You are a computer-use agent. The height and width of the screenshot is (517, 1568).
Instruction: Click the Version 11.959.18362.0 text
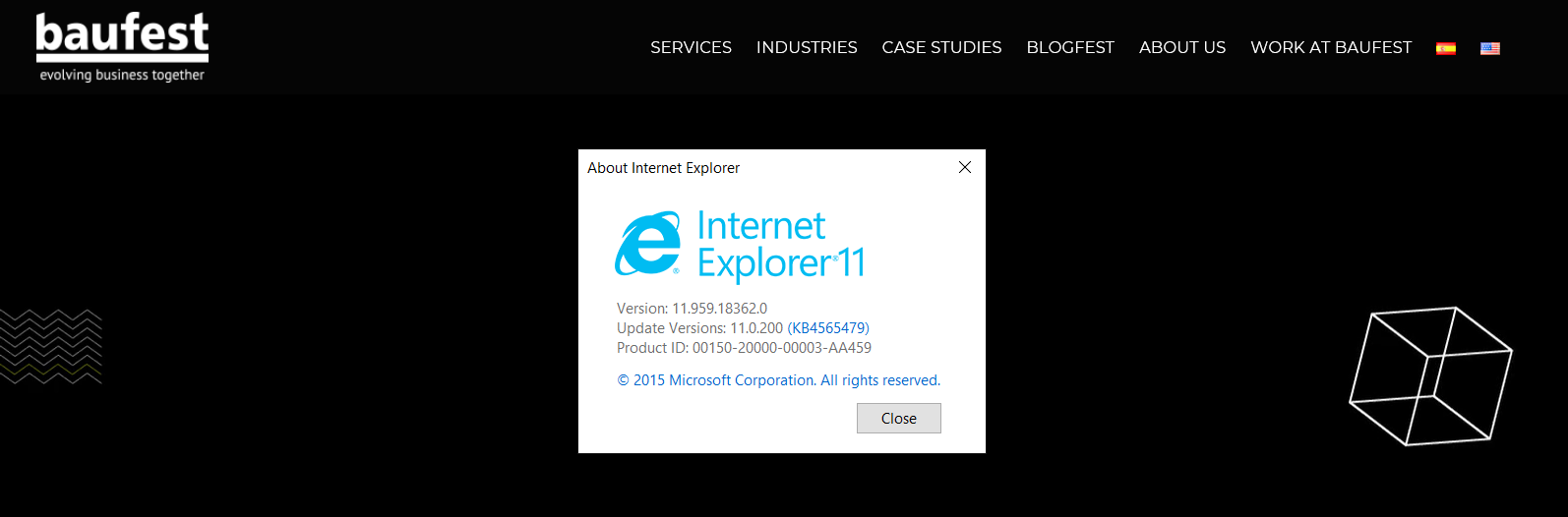click(x=692, y=309)
